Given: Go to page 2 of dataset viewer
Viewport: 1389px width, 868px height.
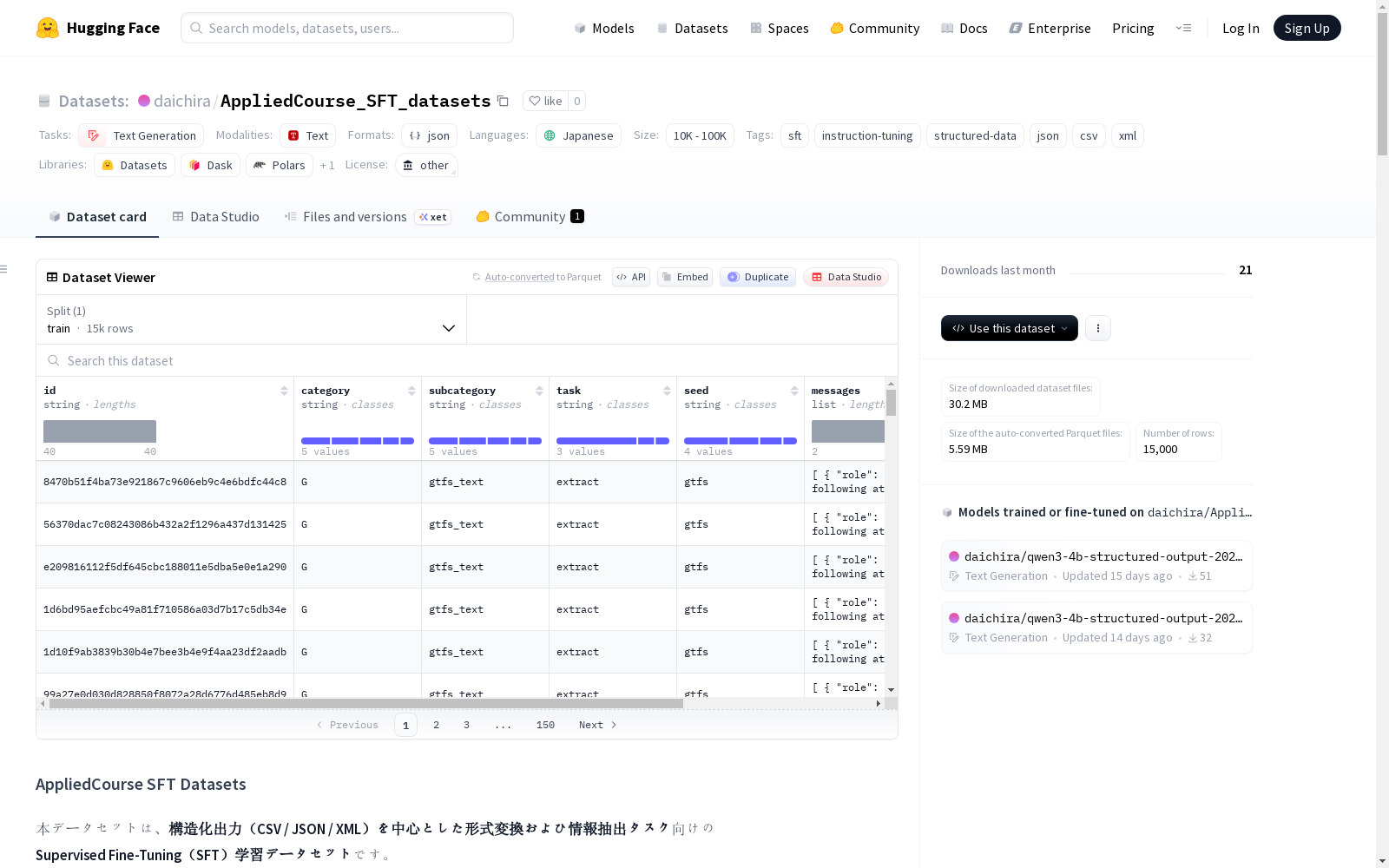Looking at the screenshot, I should (436, 725).
